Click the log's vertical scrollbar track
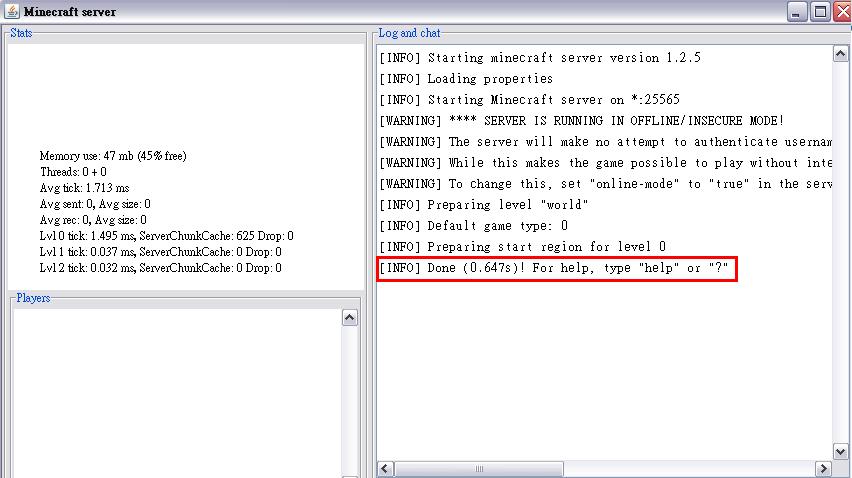Viewport: 852px width, 478px height. (x=841, y=250)
